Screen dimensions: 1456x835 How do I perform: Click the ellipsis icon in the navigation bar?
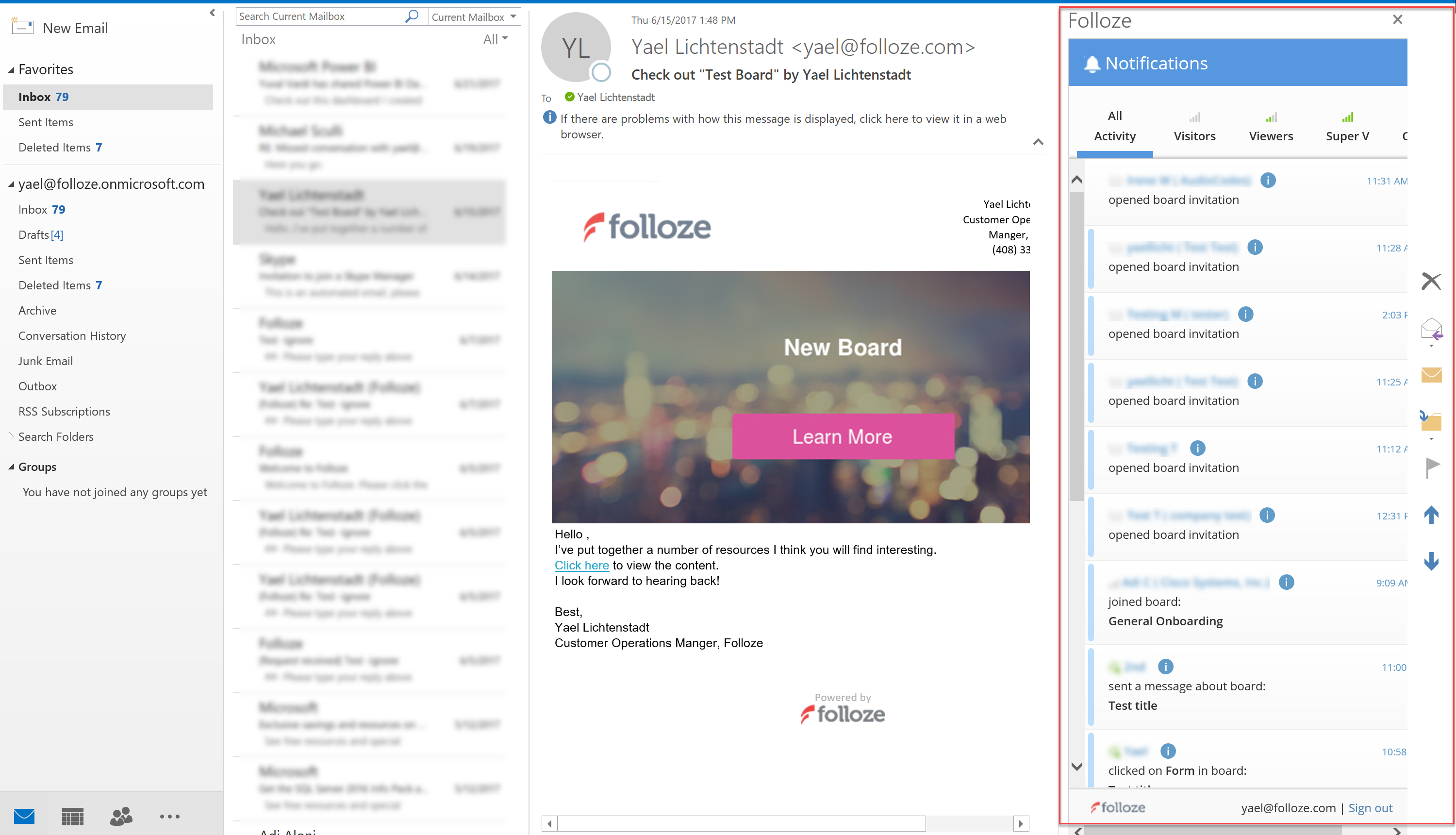pos(169,817)
